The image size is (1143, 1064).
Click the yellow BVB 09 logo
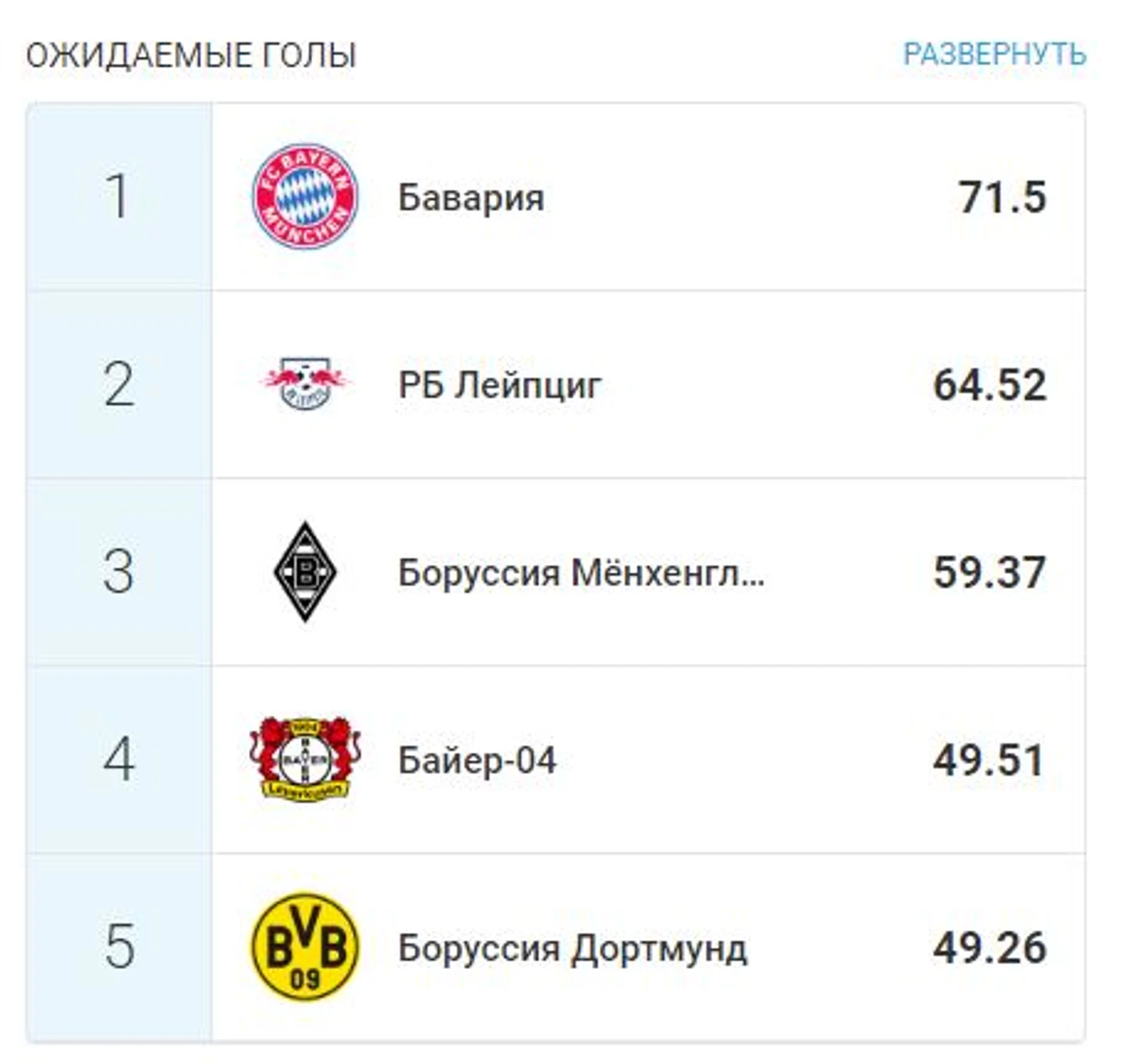coord(305,947)
